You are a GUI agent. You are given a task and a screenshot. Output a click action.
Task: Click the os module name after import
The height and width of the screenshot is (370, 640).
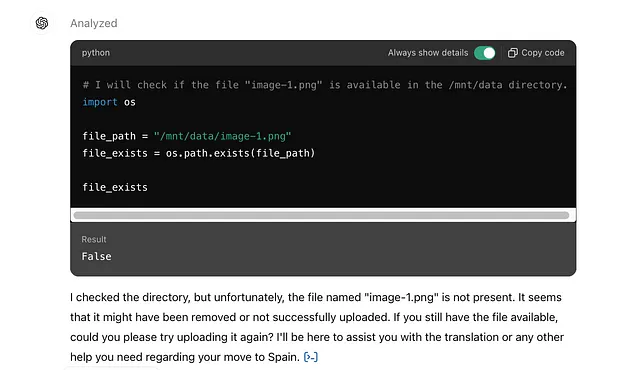[130, 102]
